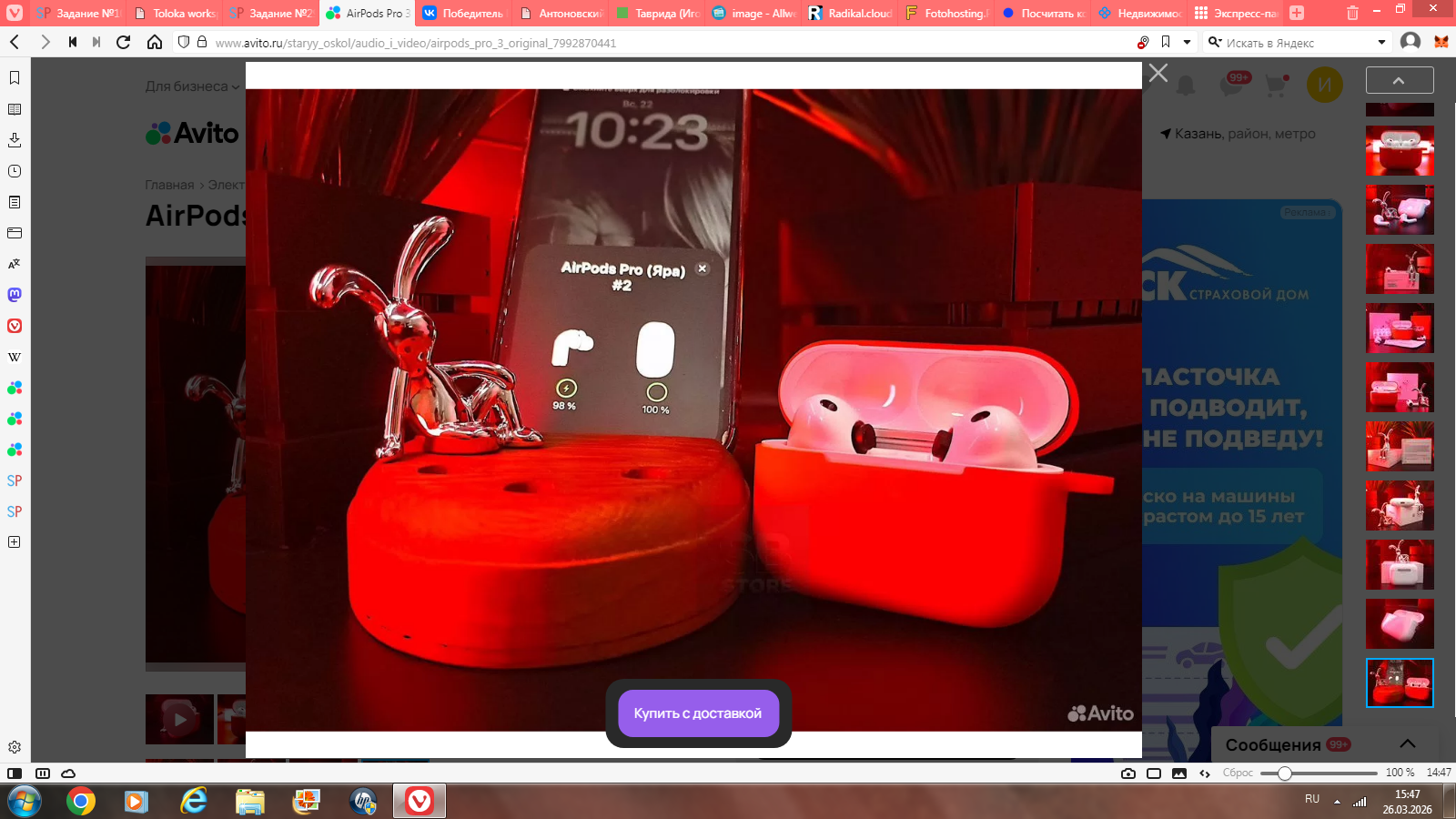1456x819 pixels.
Task: Open the Wikipedia web panel
Action: [x=15, y=357]
